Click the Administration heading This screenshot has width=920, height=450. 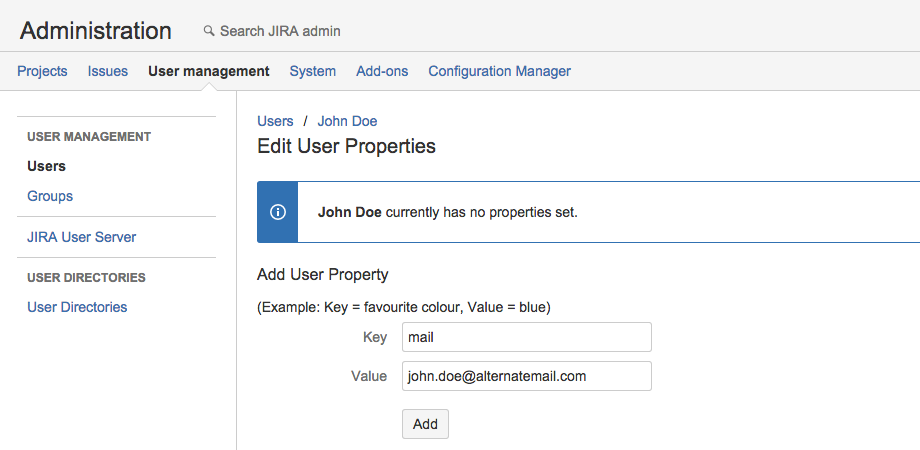click(x=96, y=31)
